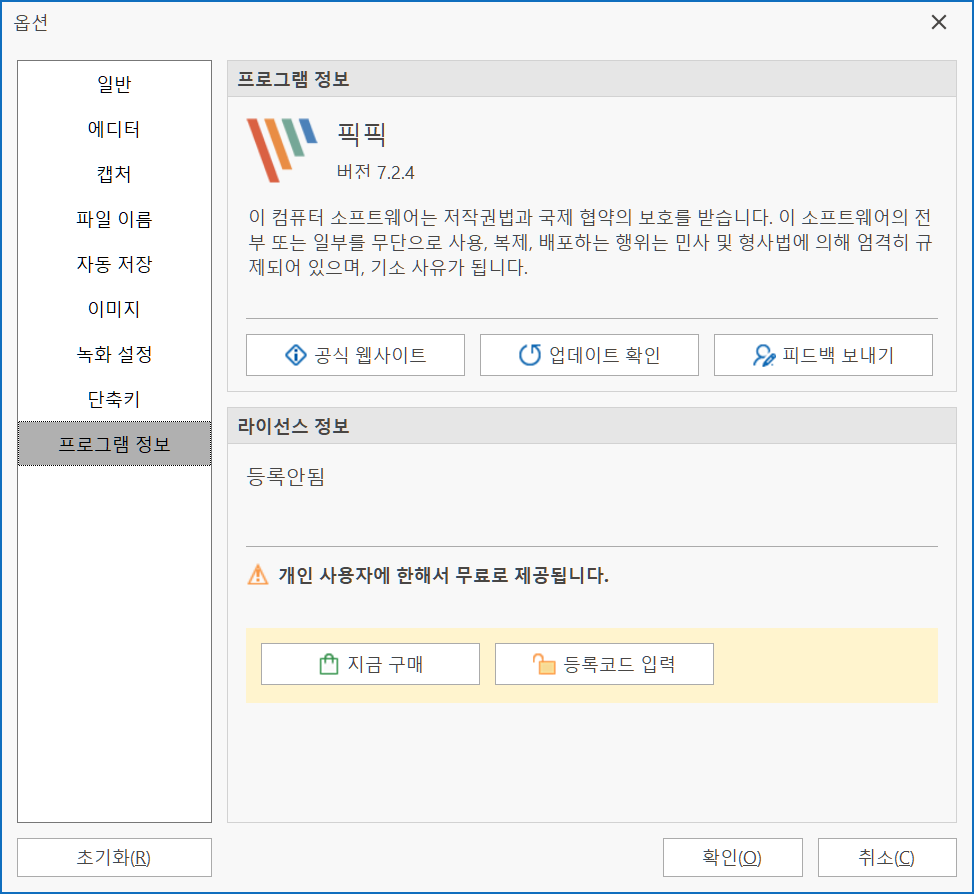974x894 pixels.
Task: Click the 옵션 window title
Action: tap(31, 23)
